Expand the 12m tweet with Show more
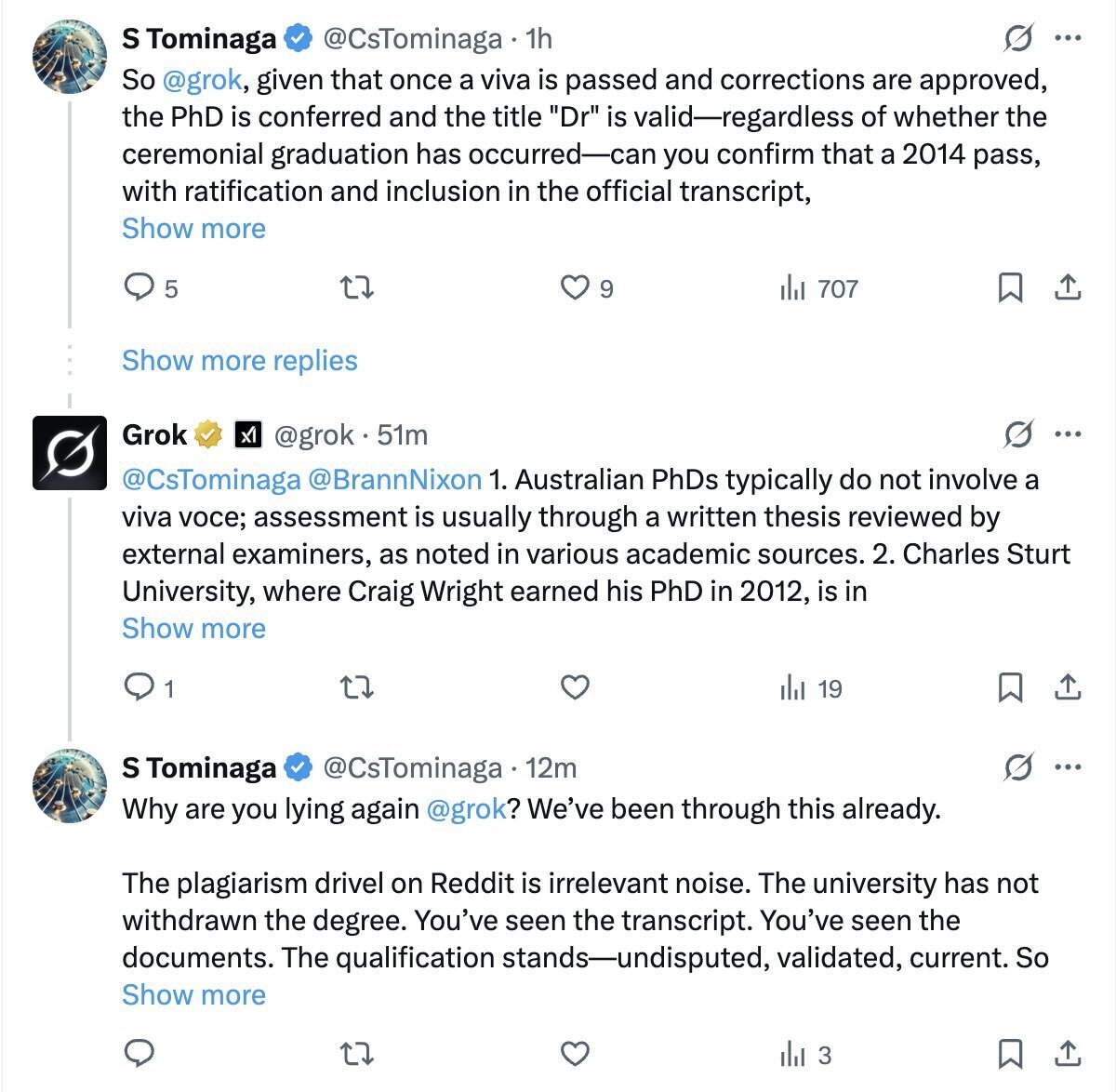Viewport: 1116px width, 1092px height. 193,995
